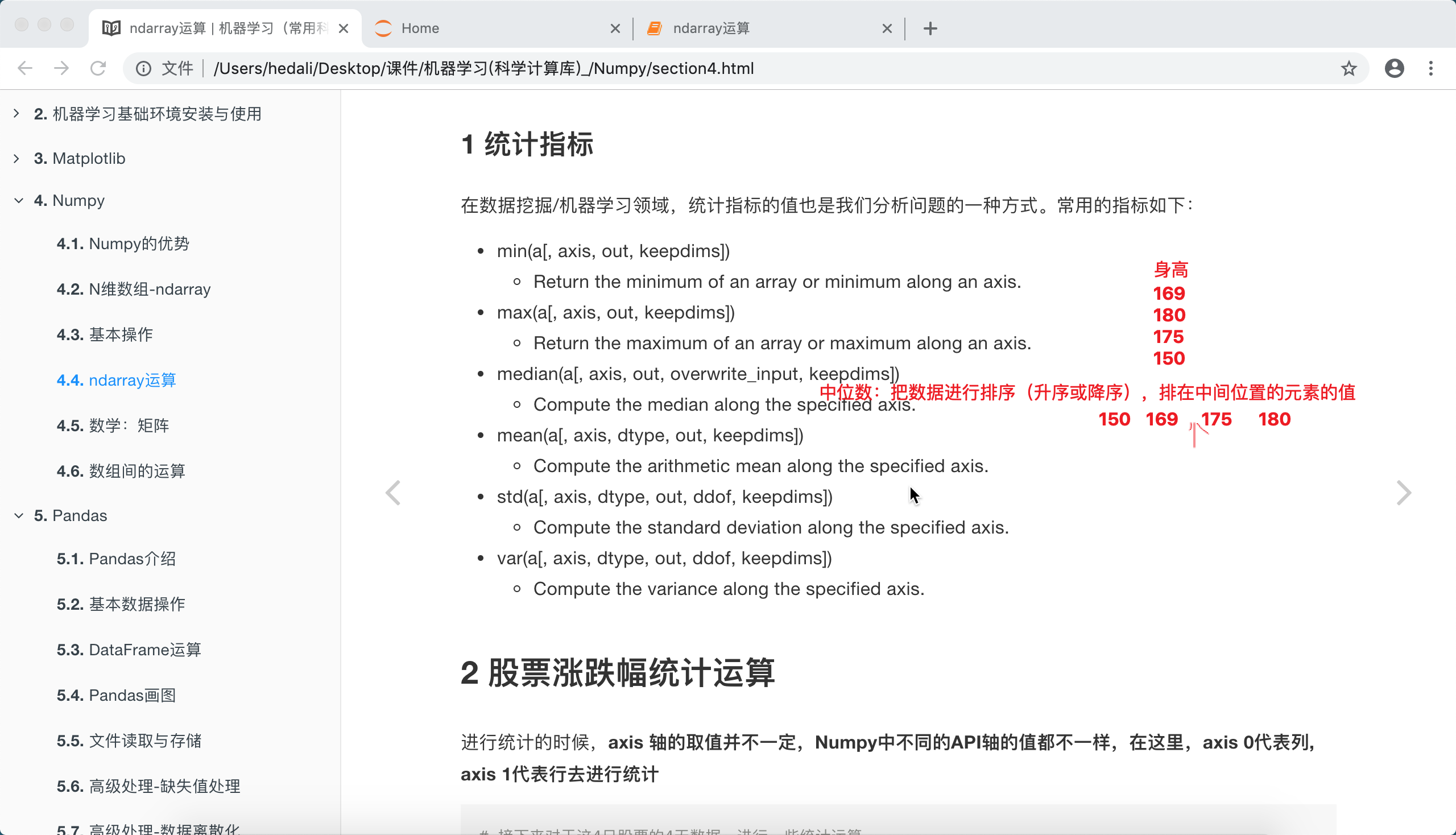Collapse chapter 4 Numpy chevron
Screen dimensions: 1456x835
click(18, 201)
